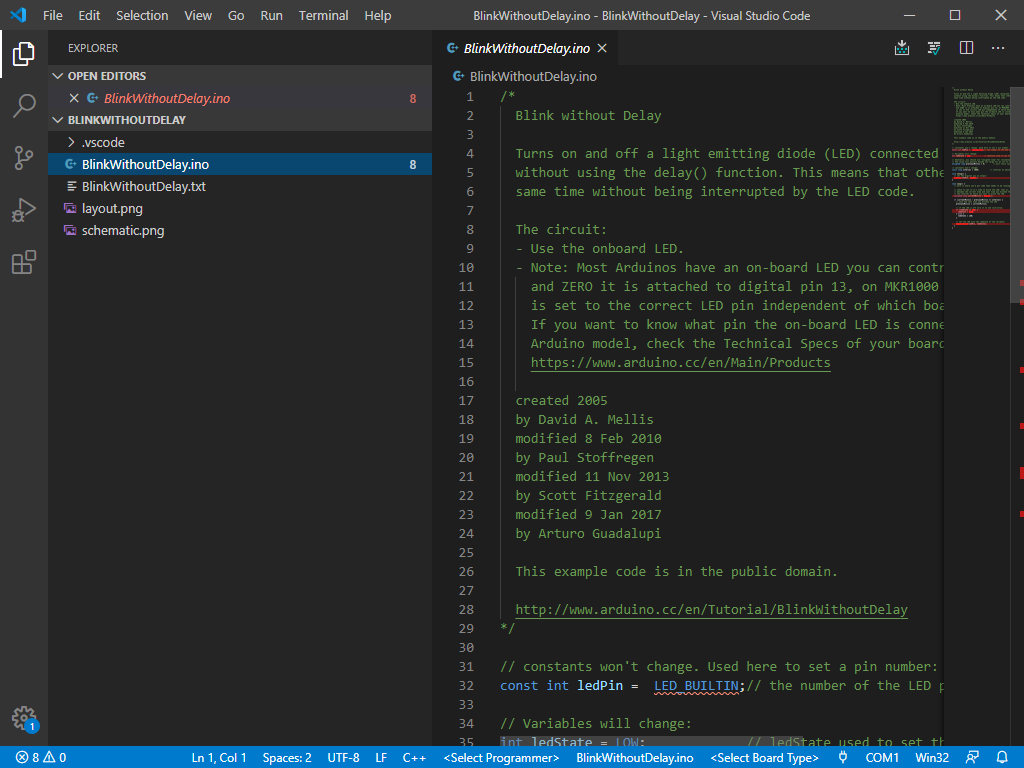1024x768 pixels.
Task: Click the ledPin variable on line 32
Action: (x=600, y=686)
